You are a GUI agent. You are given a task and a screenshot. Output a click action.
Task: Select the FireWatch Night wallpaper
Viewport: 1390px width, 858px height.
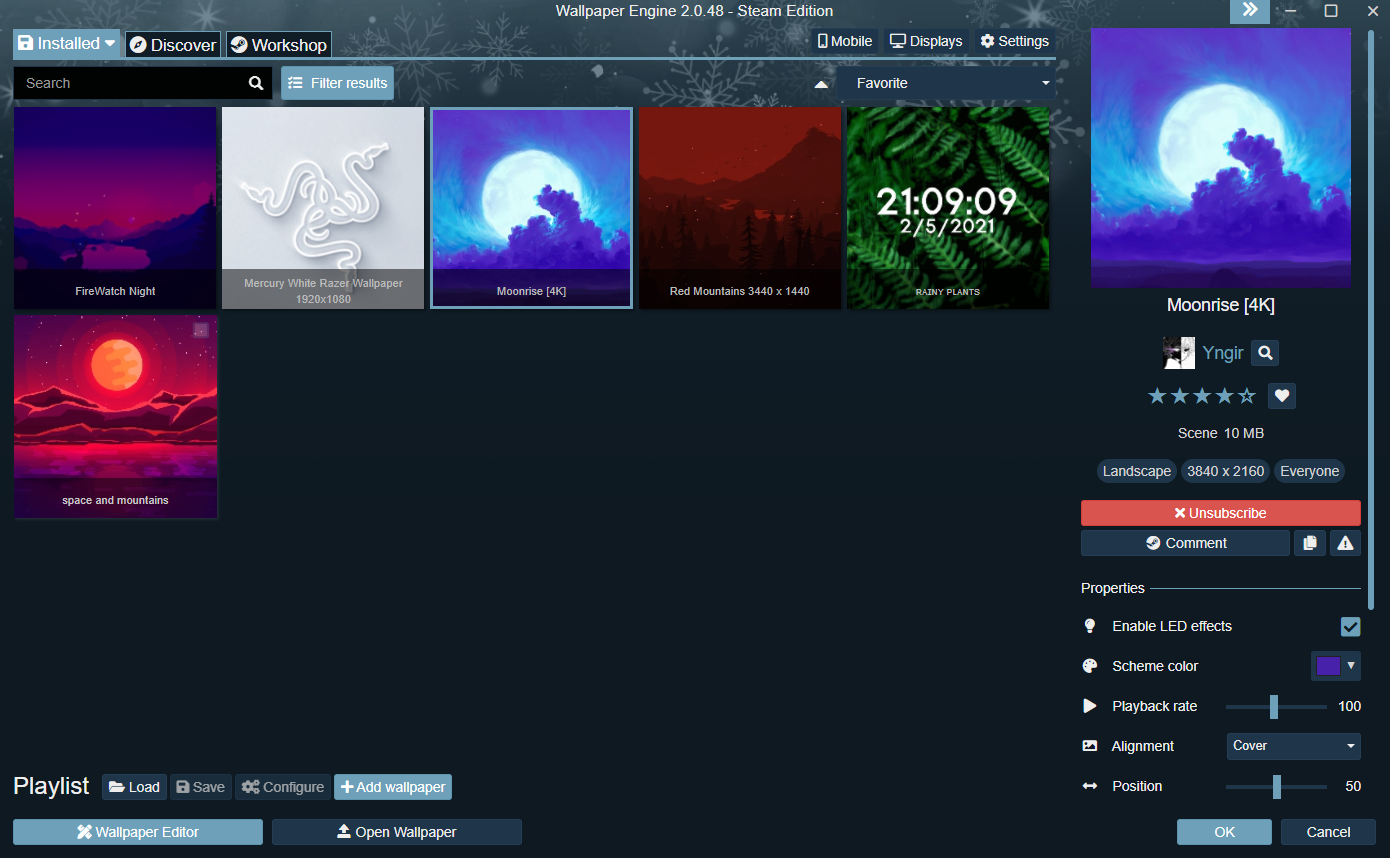click(115, 208)
